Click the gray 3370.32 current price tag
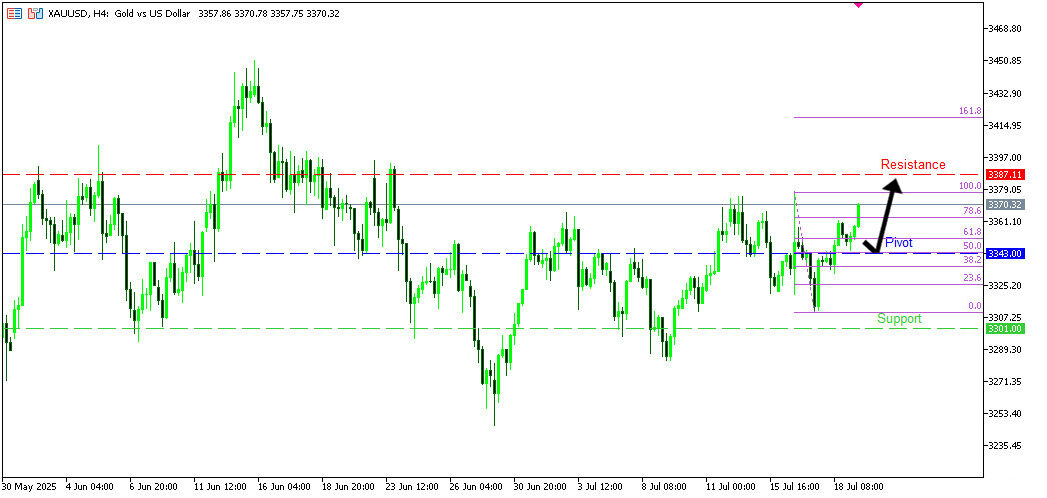 (x=1004, y=204)
